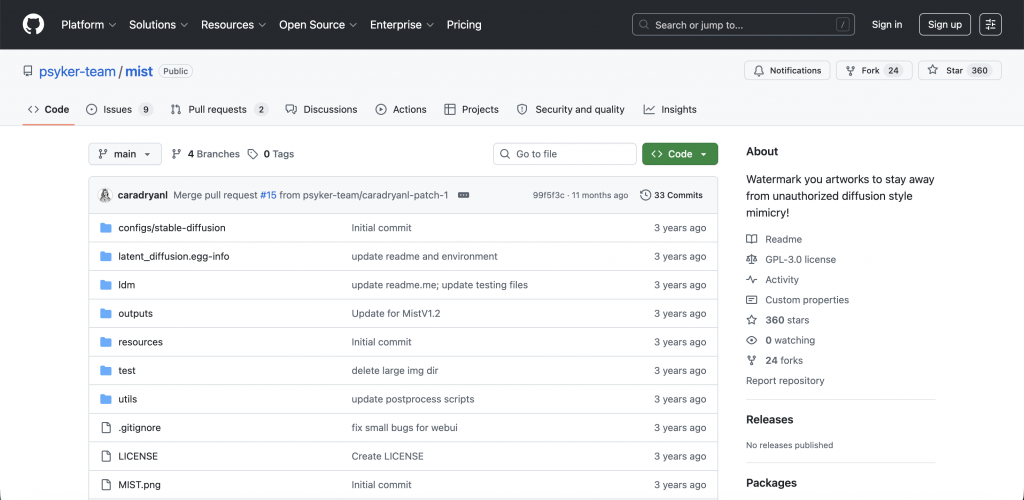Click the GitHub logo icon
This screenshot has height=500, width=1024.
33,24
